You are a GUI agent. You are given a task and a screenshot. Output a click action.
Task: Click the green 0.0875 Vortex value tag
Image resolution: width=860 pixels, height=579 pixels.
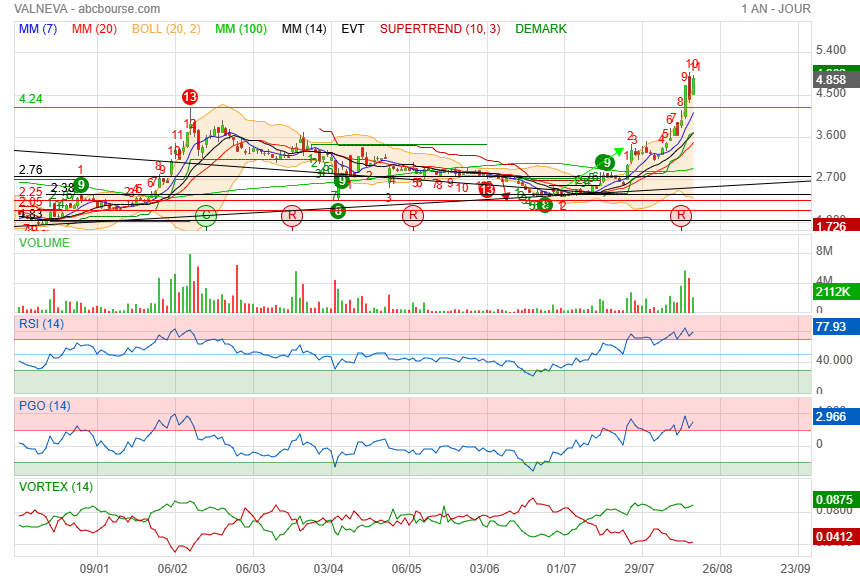[836, 499]
